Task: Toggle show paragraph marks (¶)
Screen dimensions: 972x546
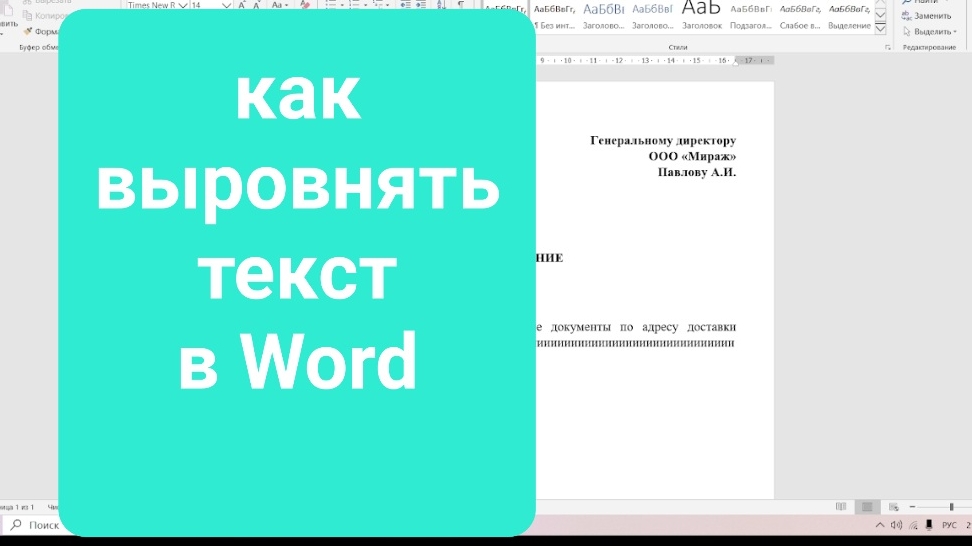Action: (461, 5)
